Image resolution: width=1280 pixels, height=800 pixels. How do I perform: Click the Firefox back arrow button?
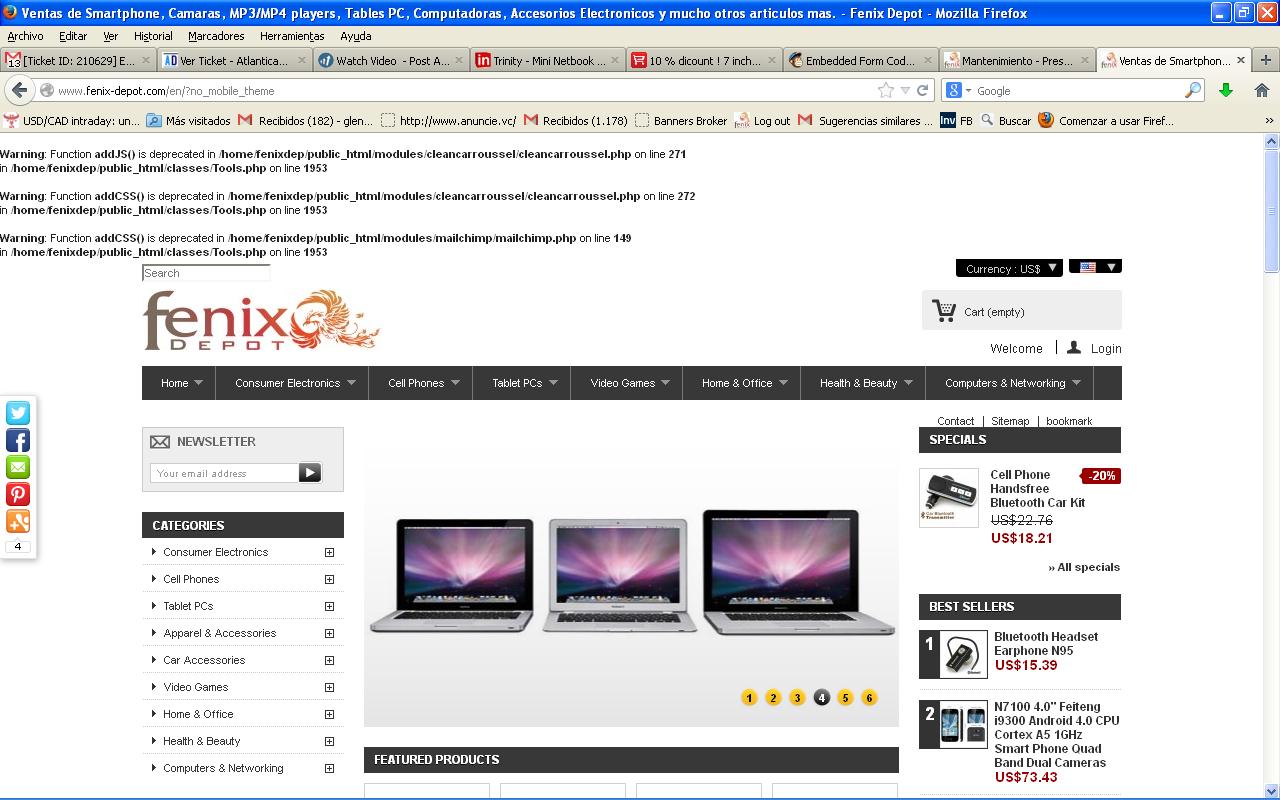coord(19,90)
